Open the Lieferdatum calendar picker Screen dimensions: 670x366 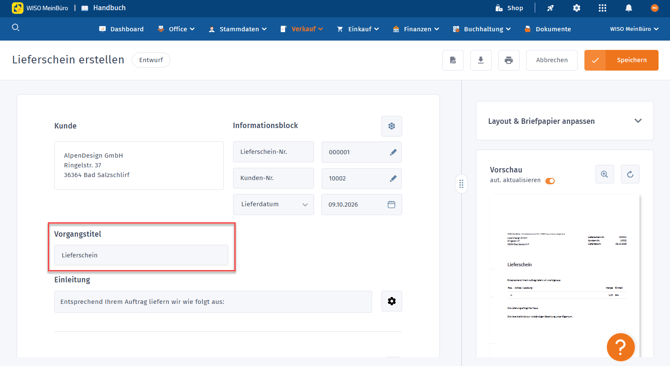[391, 205]
